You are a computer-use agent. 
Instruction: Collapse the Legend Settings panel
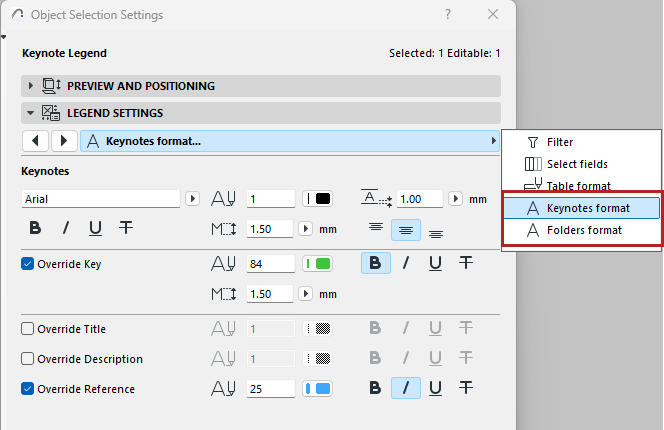pos(31,113)
